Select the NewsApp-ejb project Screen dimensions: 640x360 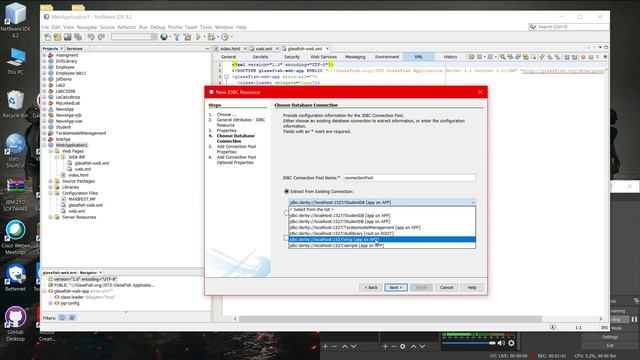pos(68,115)
